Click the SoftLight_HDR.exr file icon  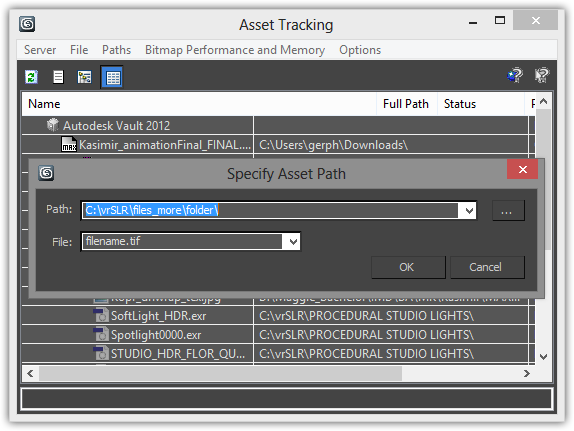101,315
